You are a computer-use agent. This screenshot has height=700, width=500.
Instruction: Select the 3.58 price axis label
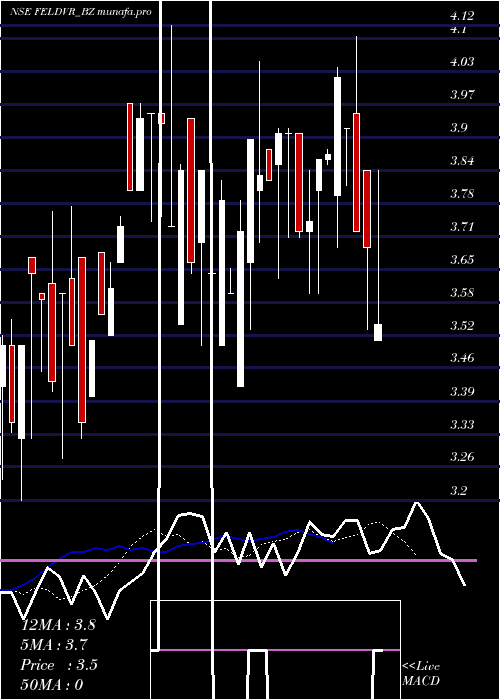click(x=462, y=292)
